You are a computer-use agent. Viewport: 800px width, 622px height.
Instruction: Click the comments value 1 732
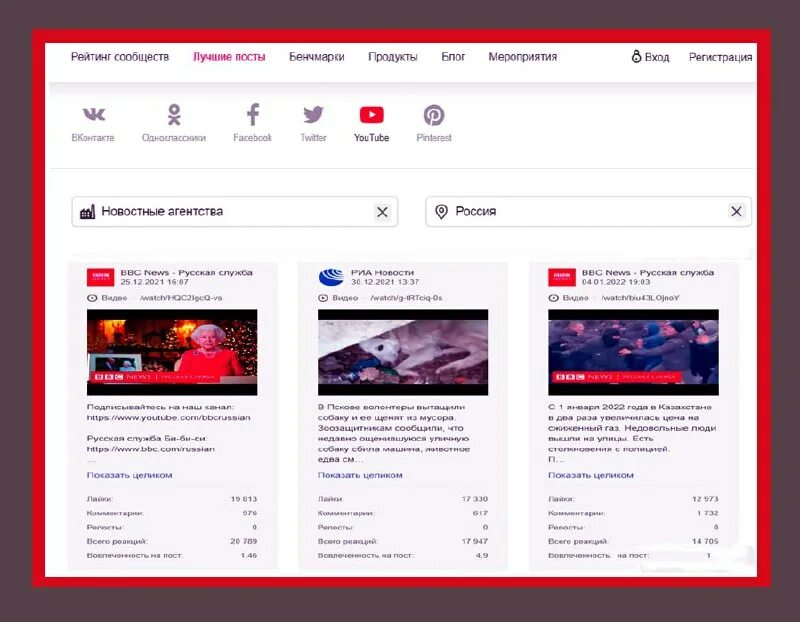point(707,513)
